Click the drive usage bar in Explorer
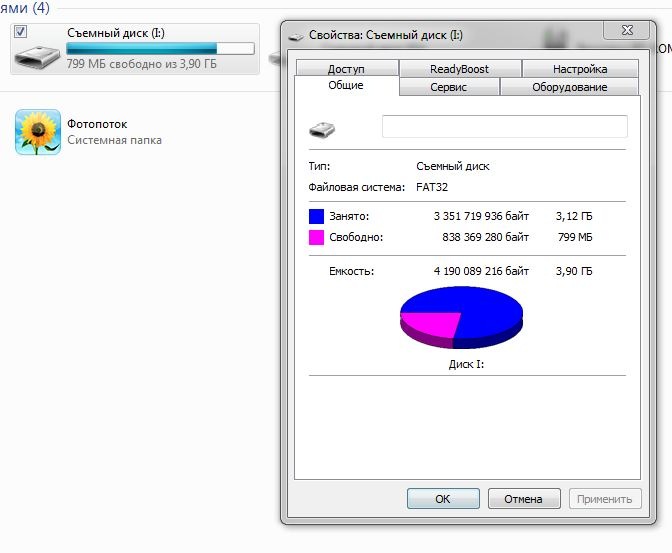672x553 pixels. 160,48
